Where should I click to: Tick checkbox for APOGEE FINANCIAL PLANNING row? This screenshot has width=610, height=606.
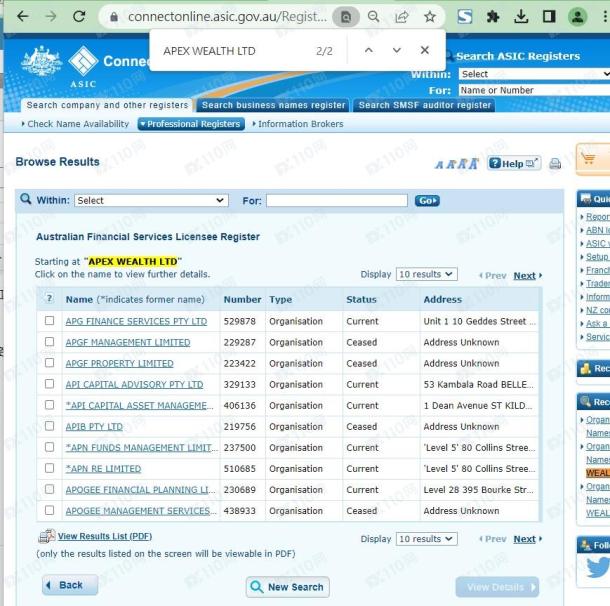pos(49,489)
